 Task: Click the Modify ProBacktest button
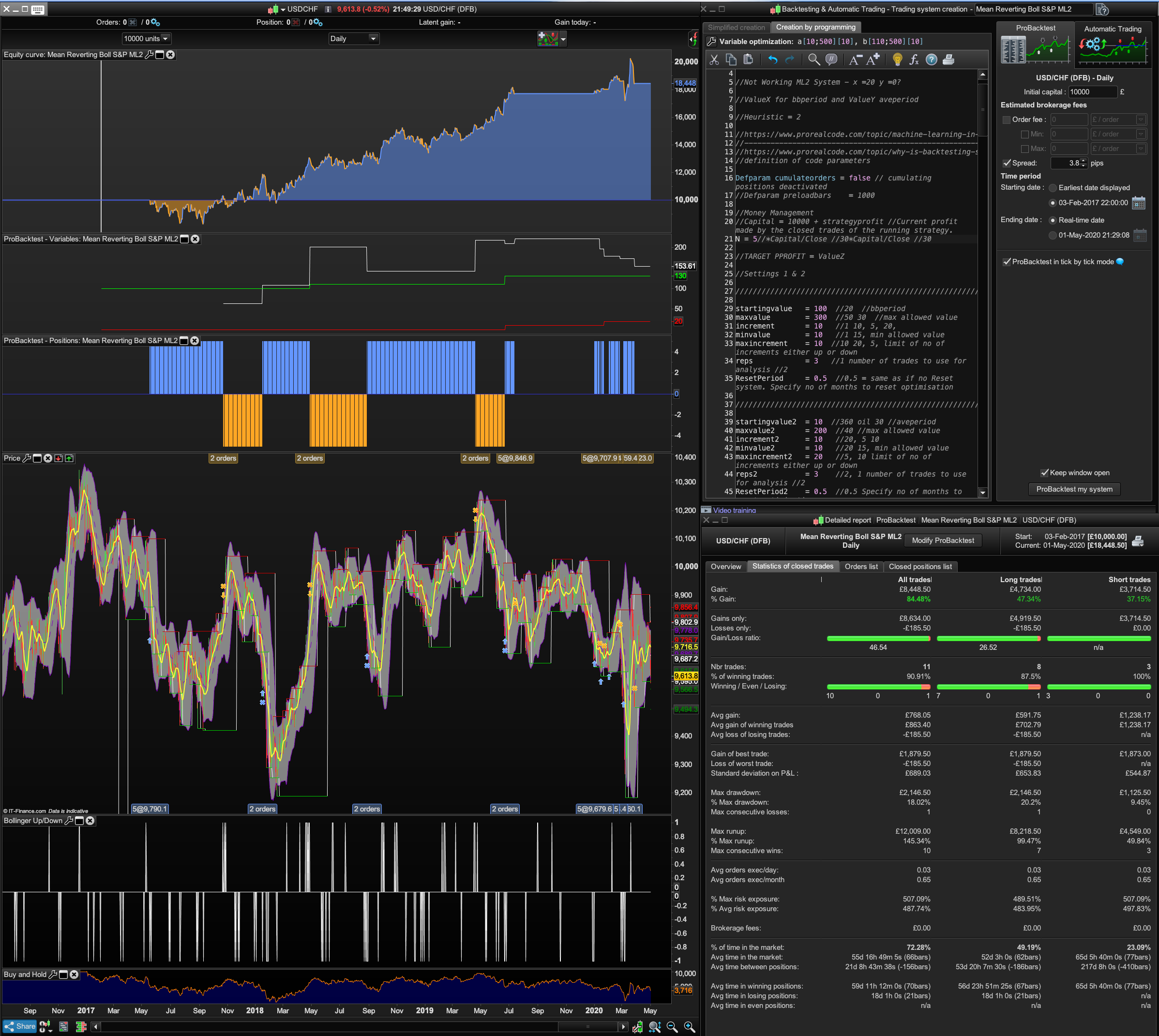pos(943,540)
